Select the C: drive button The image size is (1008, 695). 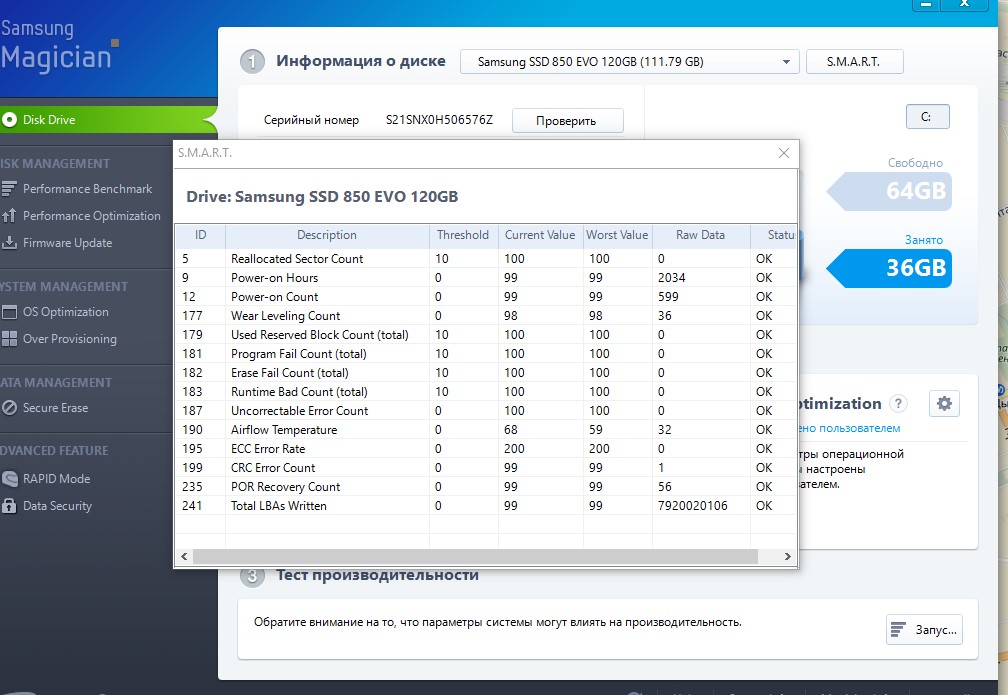coord(927,116)
